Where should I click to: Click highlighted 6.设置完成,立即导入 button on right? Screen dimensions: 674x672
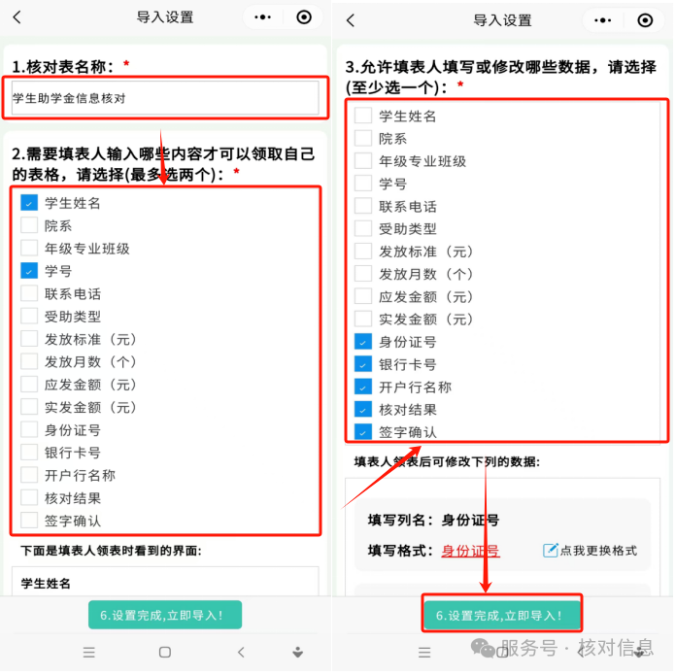[501, 615]
